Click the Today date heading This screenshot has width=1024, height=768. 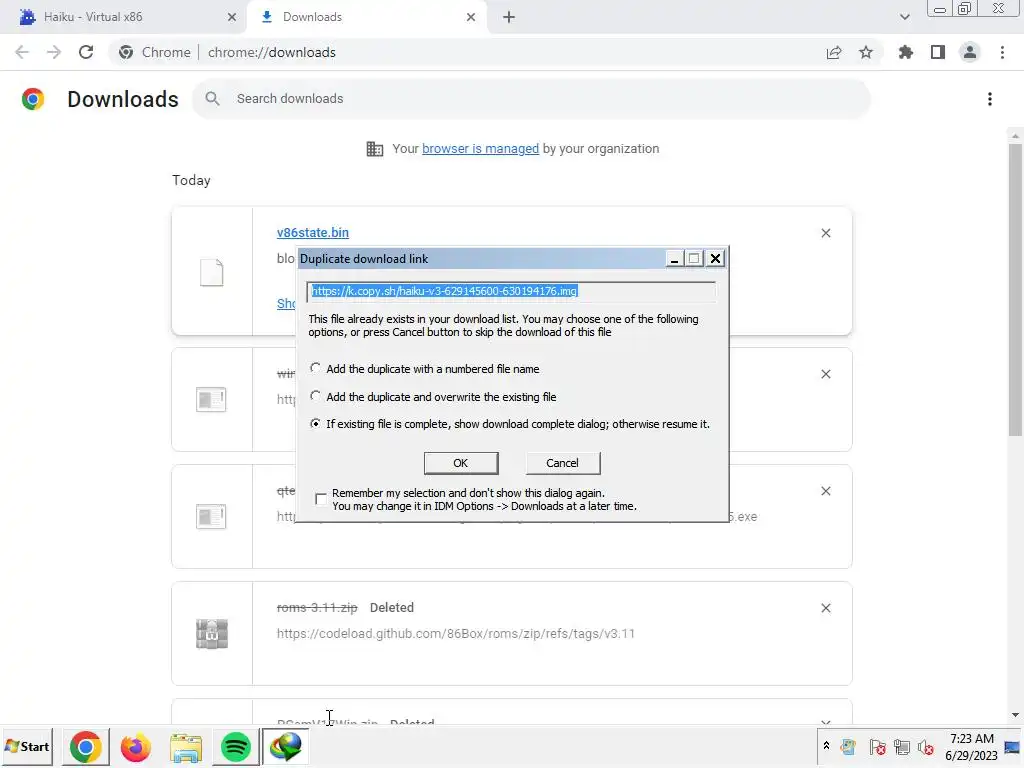point(191,180)
